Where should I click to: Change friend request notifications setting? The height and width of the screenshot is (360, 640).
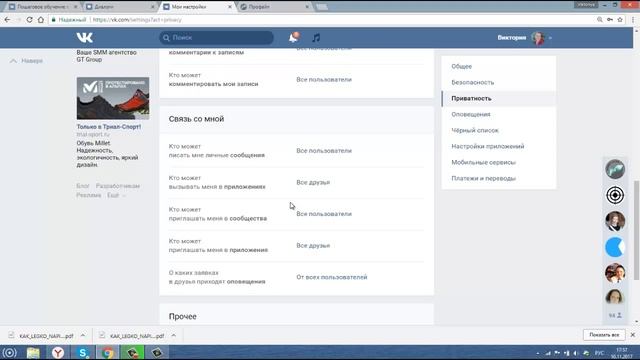point(331,277)
